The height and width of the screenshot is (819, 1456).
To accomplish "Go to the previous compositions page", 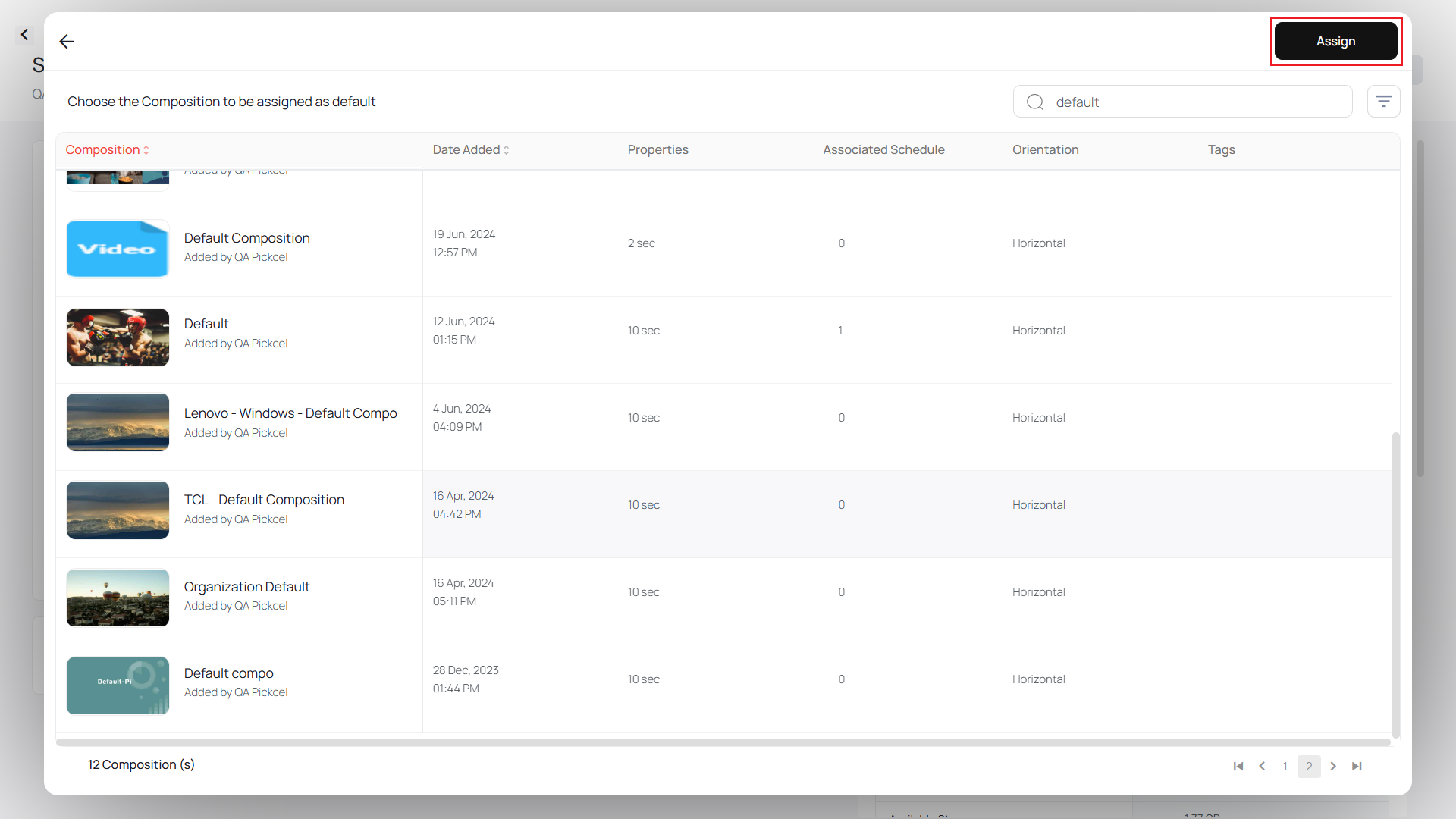I will [1261, 766].
